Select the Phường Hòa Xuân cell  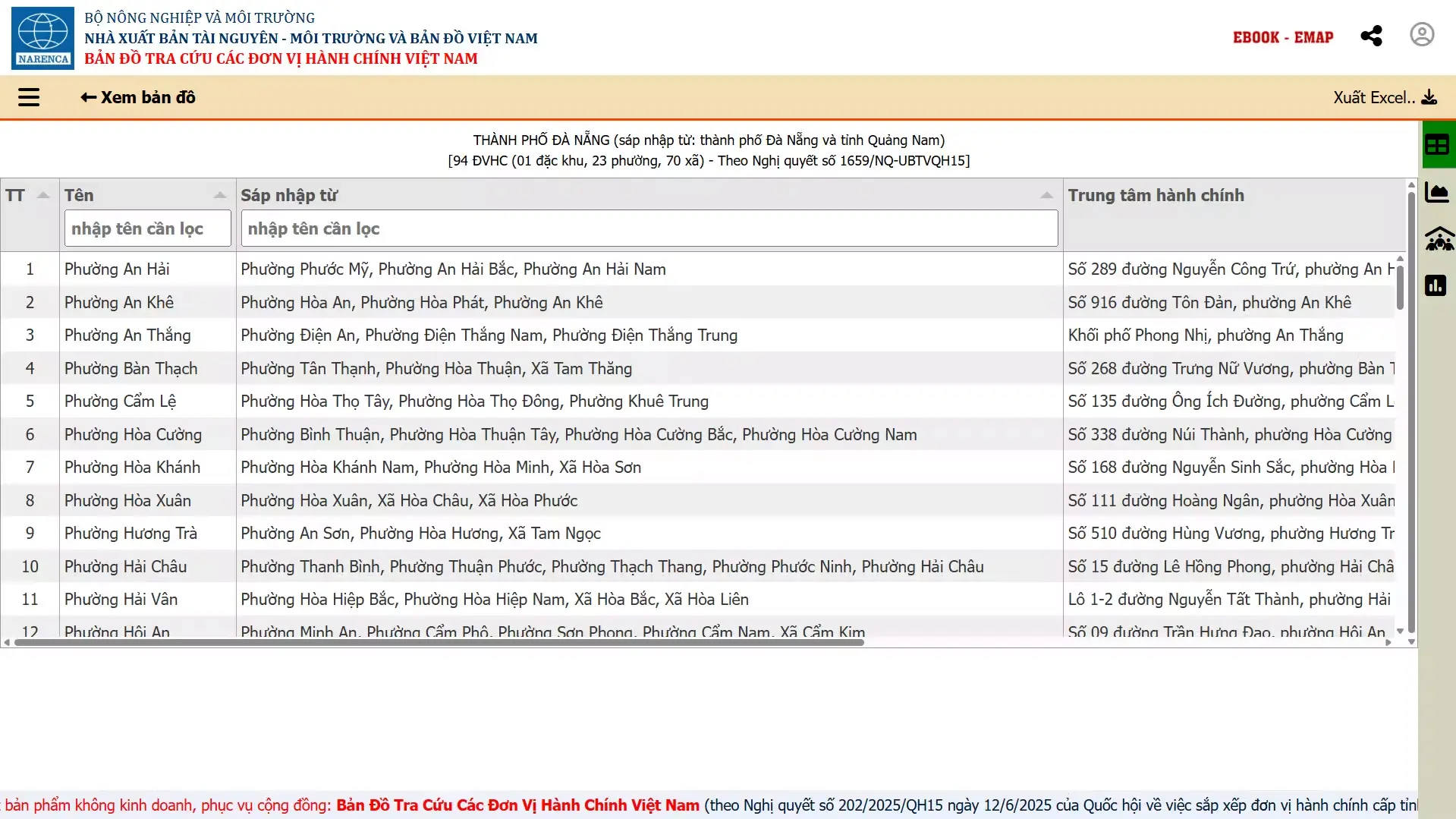click(148, 500)
